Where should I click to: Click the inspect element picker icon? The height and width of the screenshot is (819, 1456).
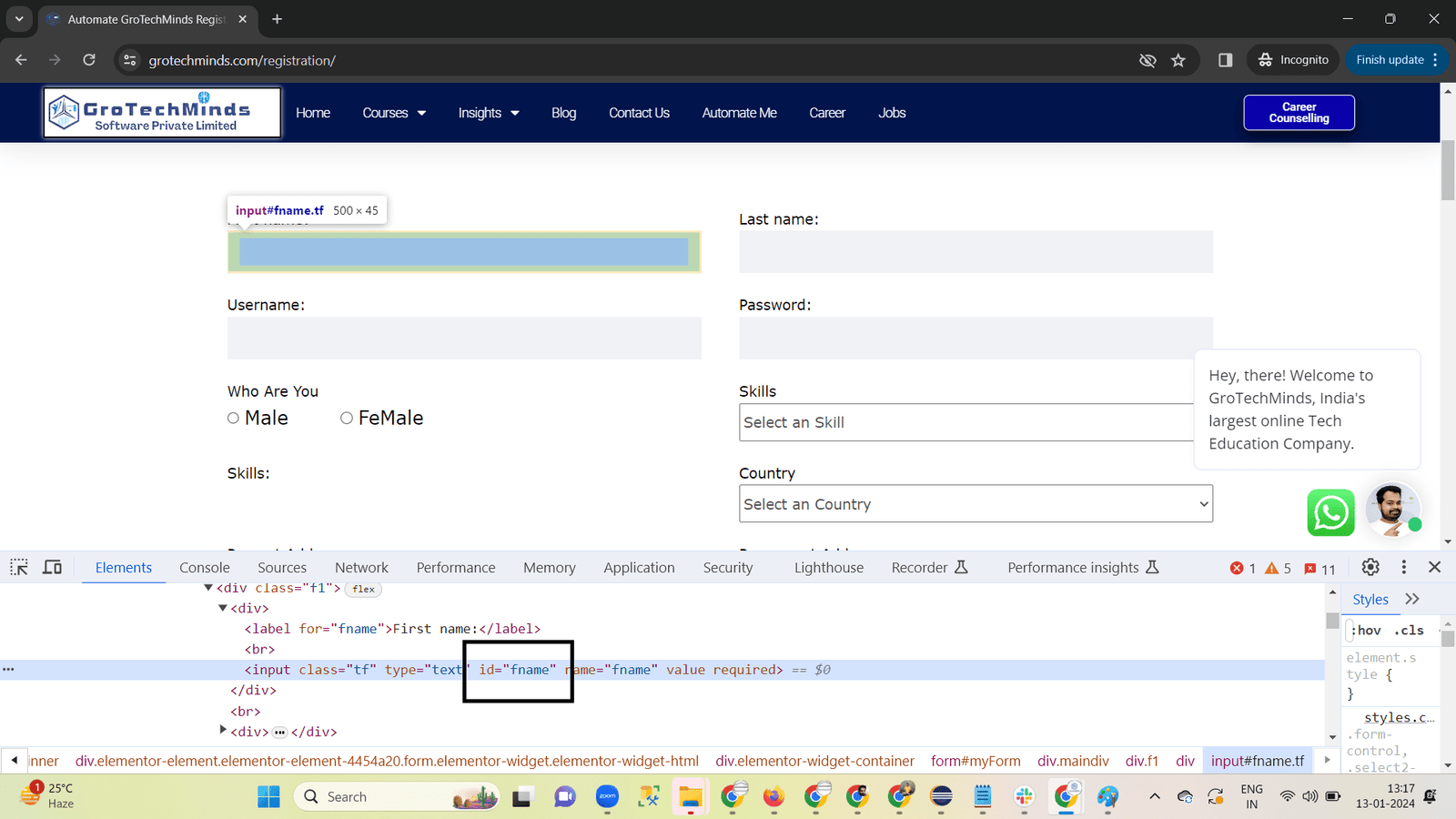click(x=19, y=567)
